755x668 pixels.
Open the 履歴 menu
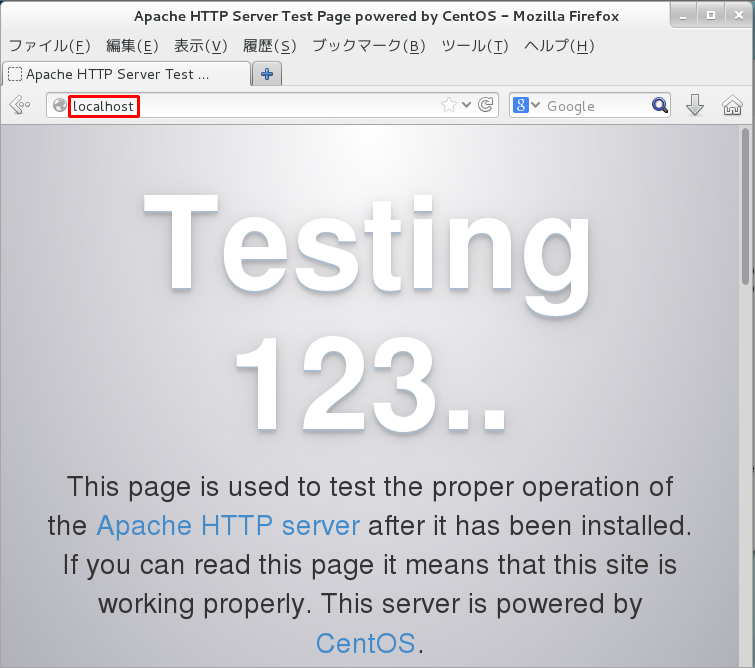point(270,46)
